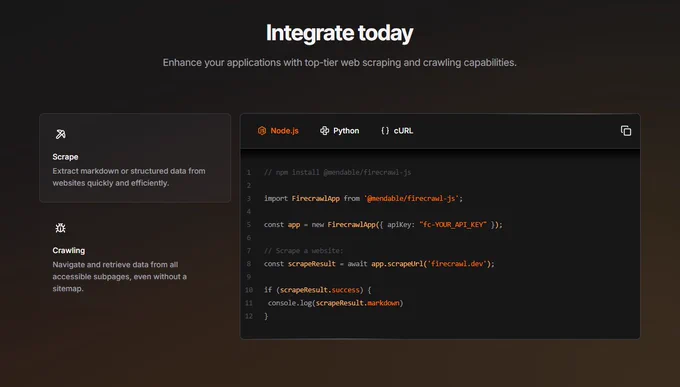This screenshot has height=387, width=680.
Task: Click the cURL braces icon
Action: click(x=385, y=131)
